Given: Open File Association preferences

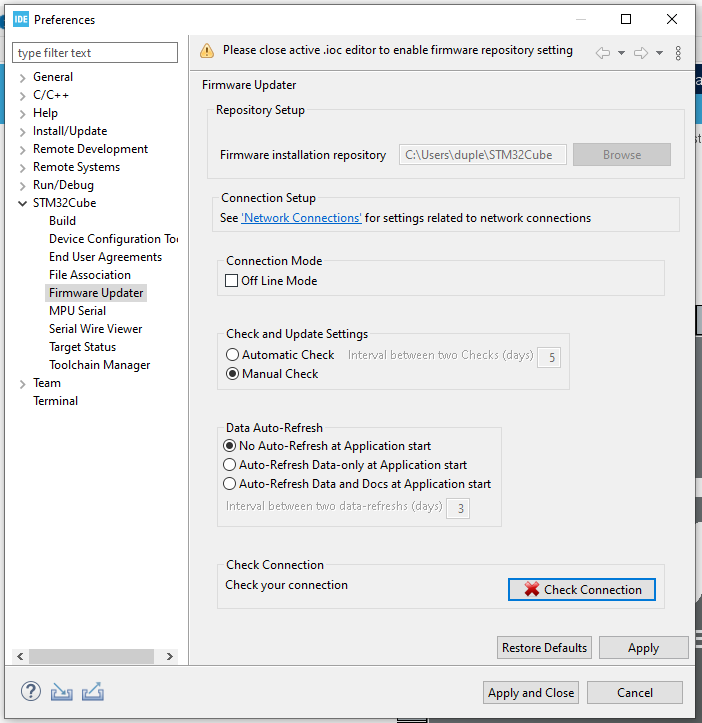Looking at the screenshot, I should [90, 275].
